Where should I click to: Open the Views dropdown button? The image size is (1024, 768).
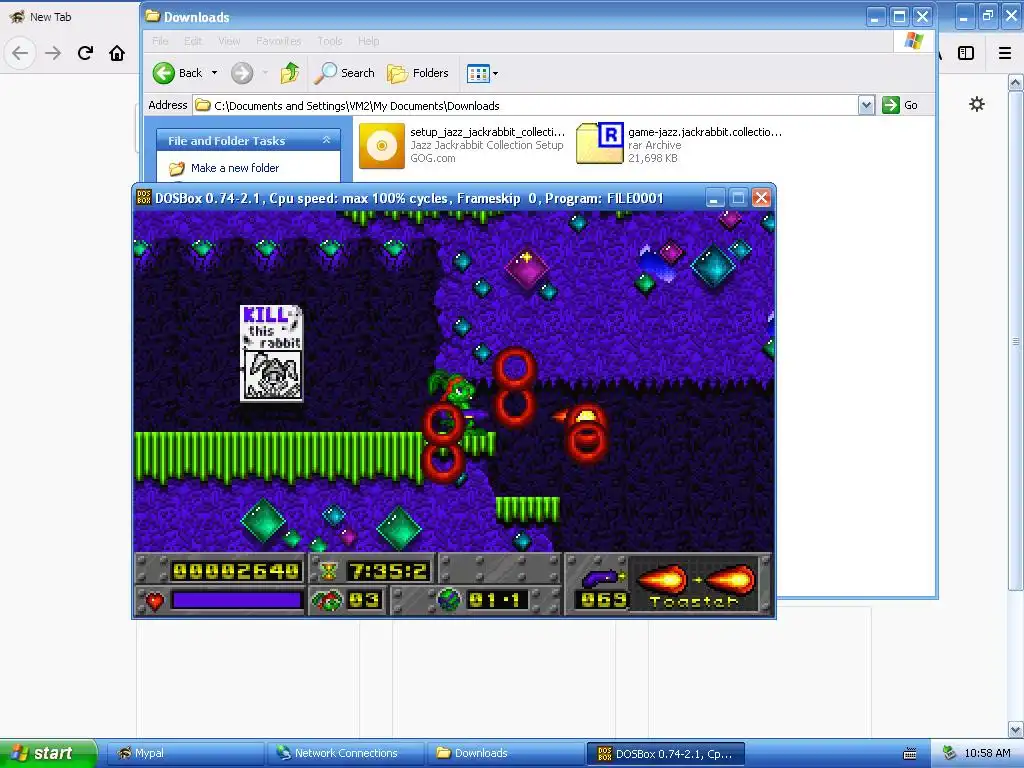(483, 73)
